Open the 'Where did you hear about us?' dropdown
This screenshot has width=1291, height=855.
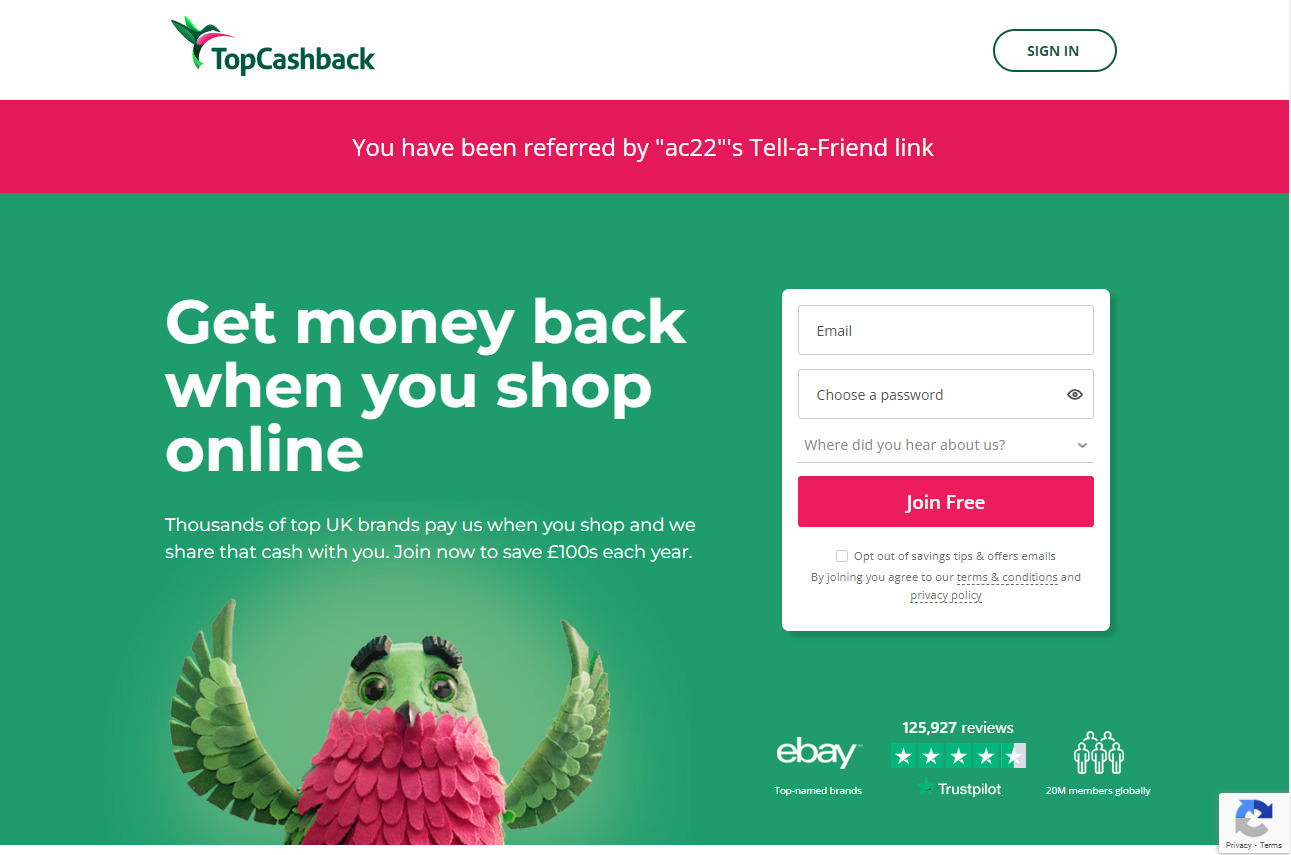pos(946,445)
